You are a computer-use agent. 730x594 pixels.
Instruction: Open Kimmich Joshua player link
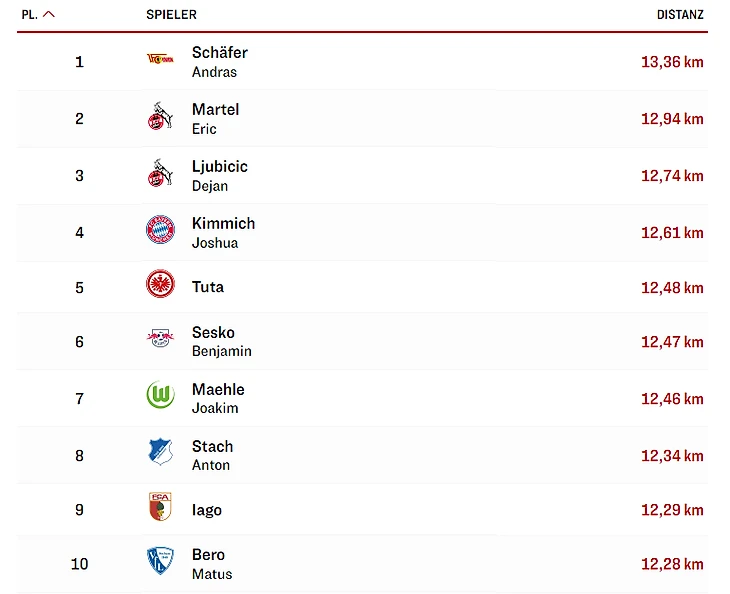coord(223,232)
